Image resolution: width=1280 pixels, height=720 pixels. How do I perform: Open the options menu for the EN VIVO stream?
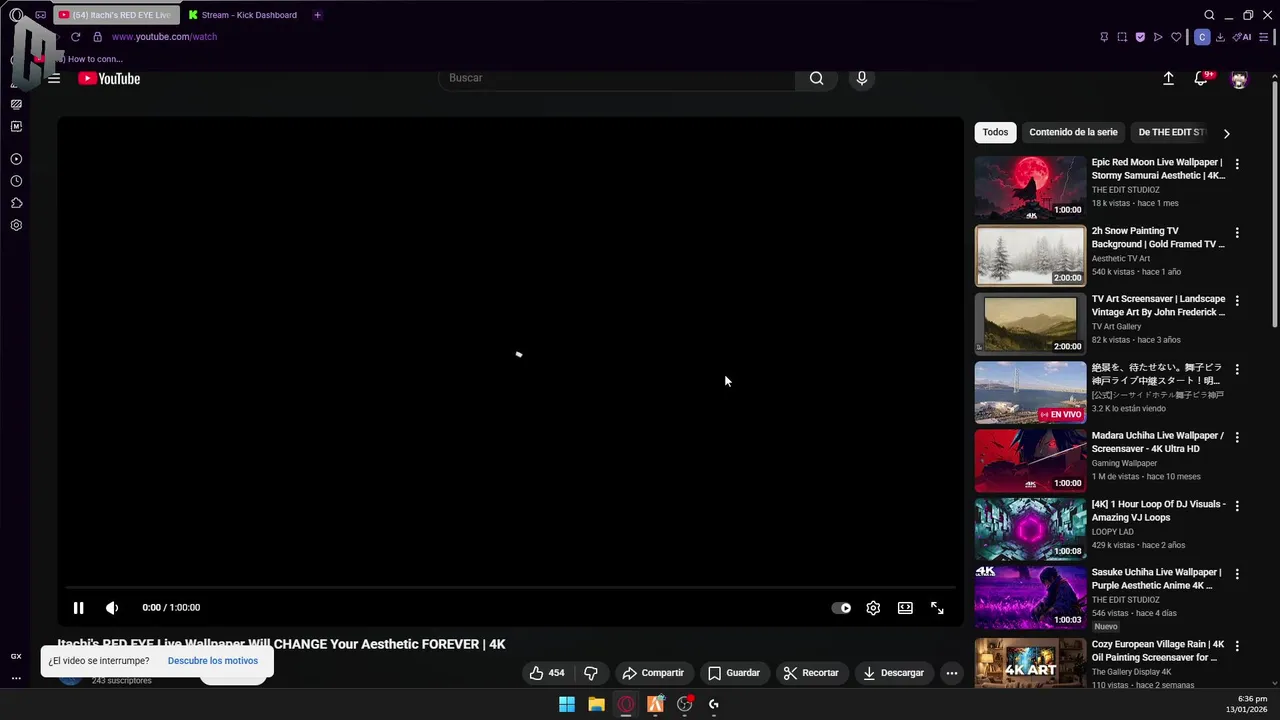(1237, 369)
